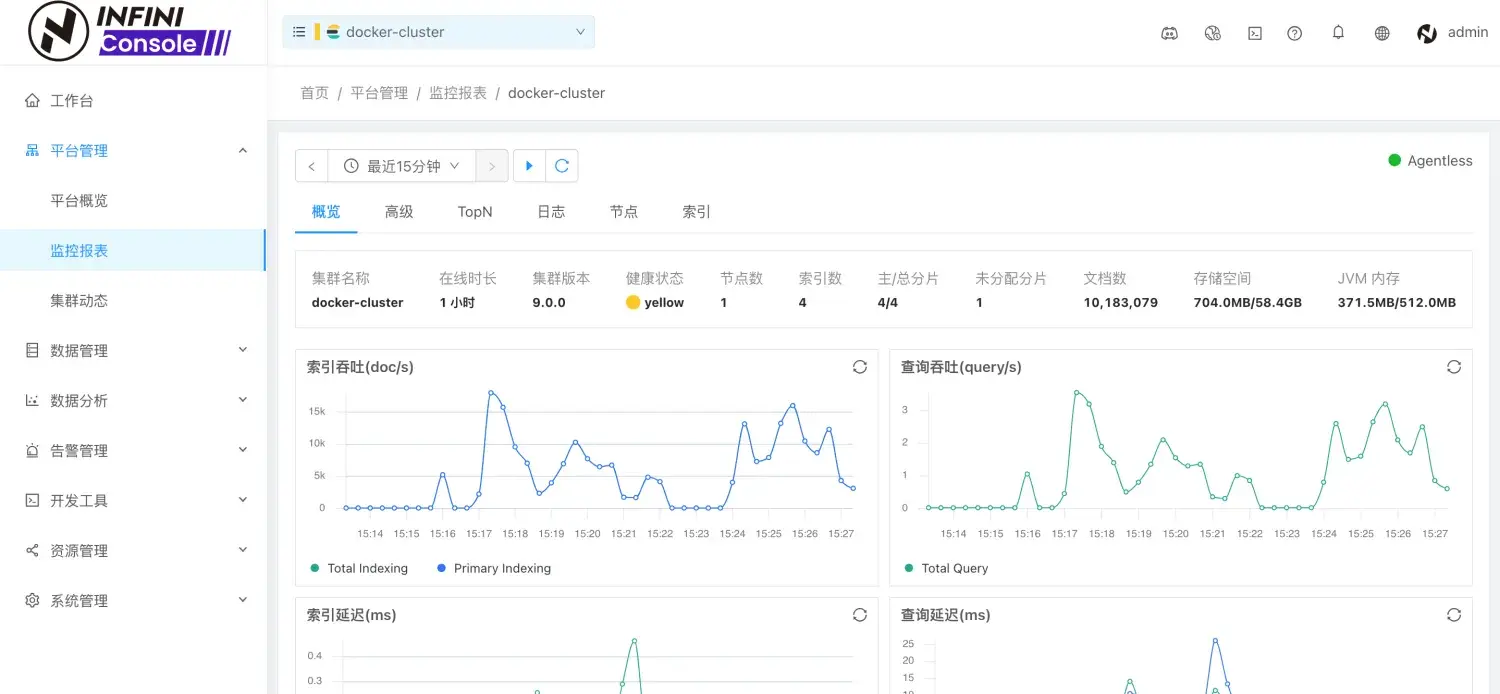Toggle the Total Query legend series
The image size is (1500, 694).
coord(946,568)
